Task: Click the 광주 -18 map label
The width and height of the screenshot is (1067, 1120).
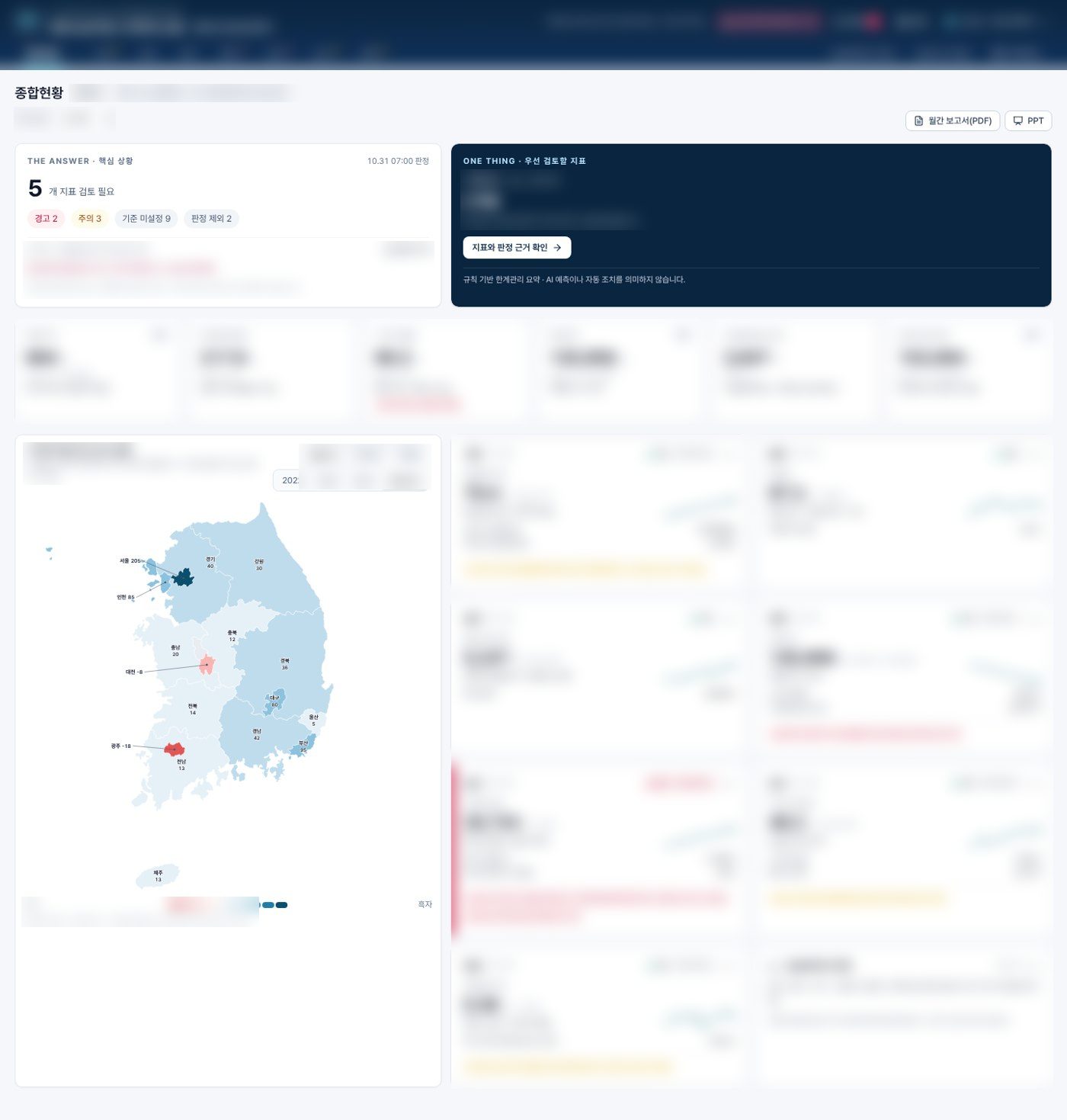Action: click(x=120, y=746)
